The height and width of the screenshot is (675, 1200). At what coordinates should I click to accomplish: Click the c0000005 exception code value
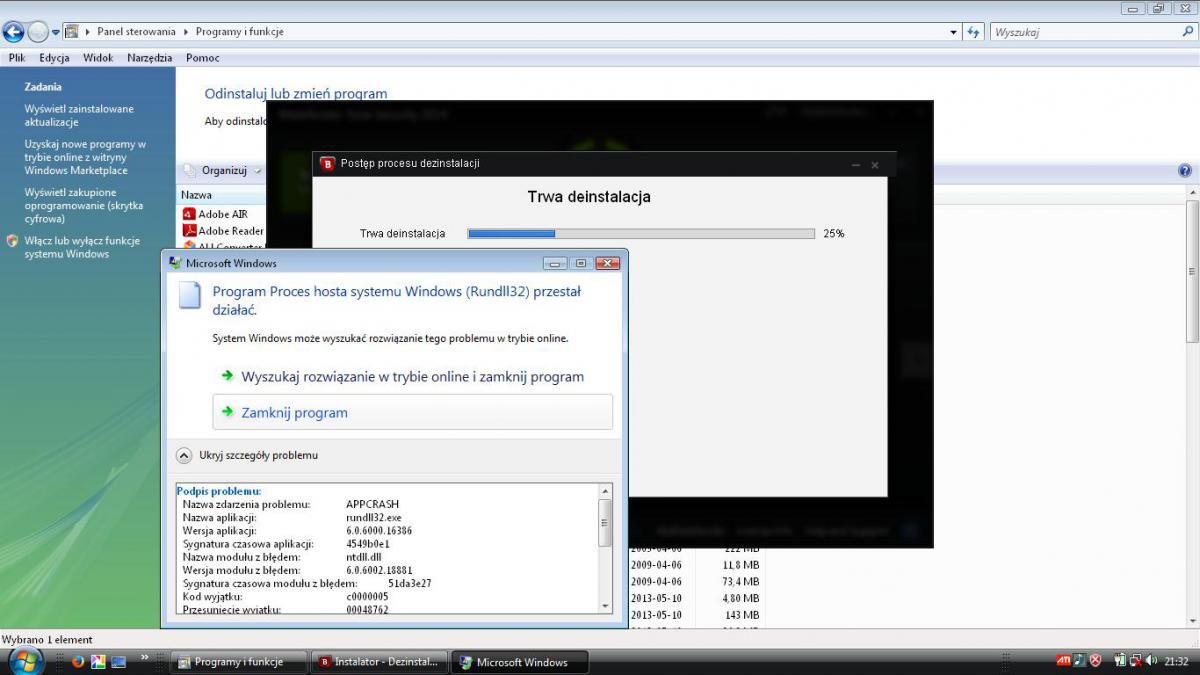tap(367, 596)
